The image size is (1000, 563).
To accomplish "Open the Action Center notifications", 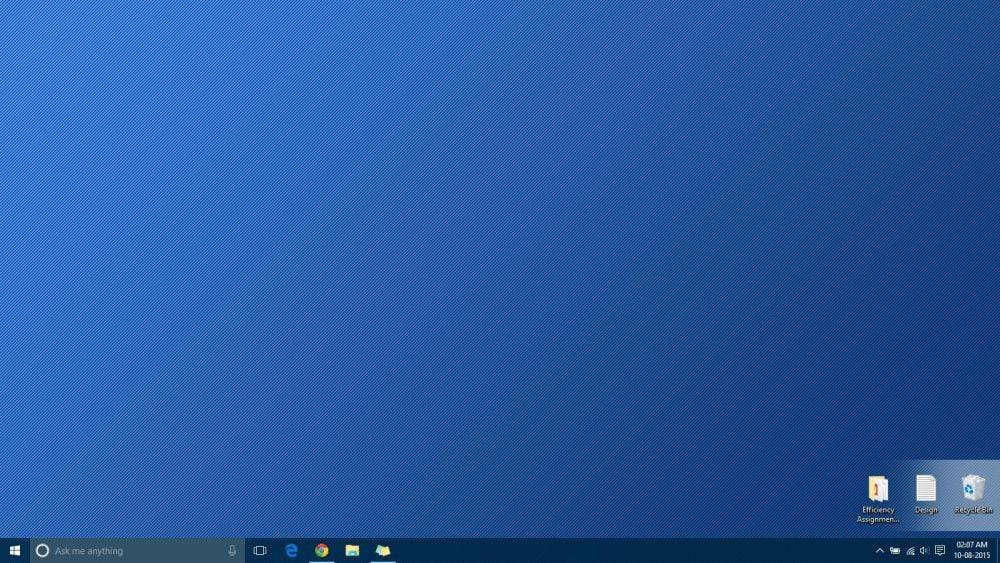I will point(940,550).
